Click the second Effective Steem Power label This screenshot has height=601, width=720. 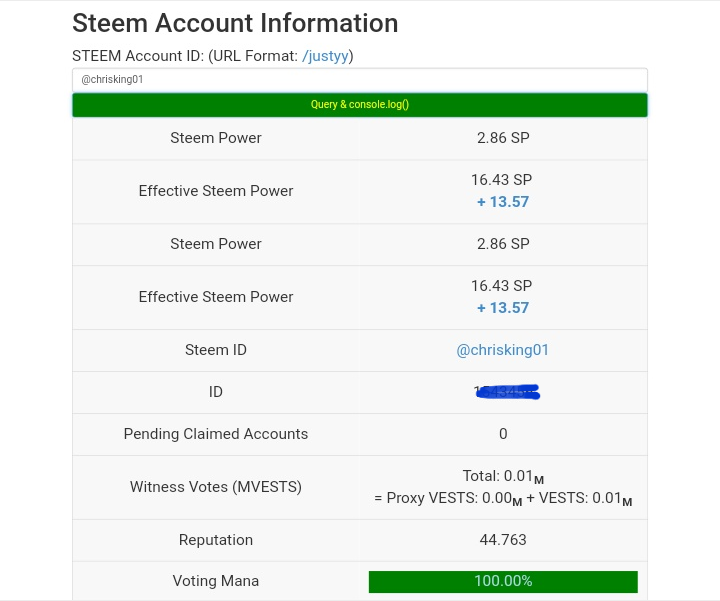click(216, 297)
